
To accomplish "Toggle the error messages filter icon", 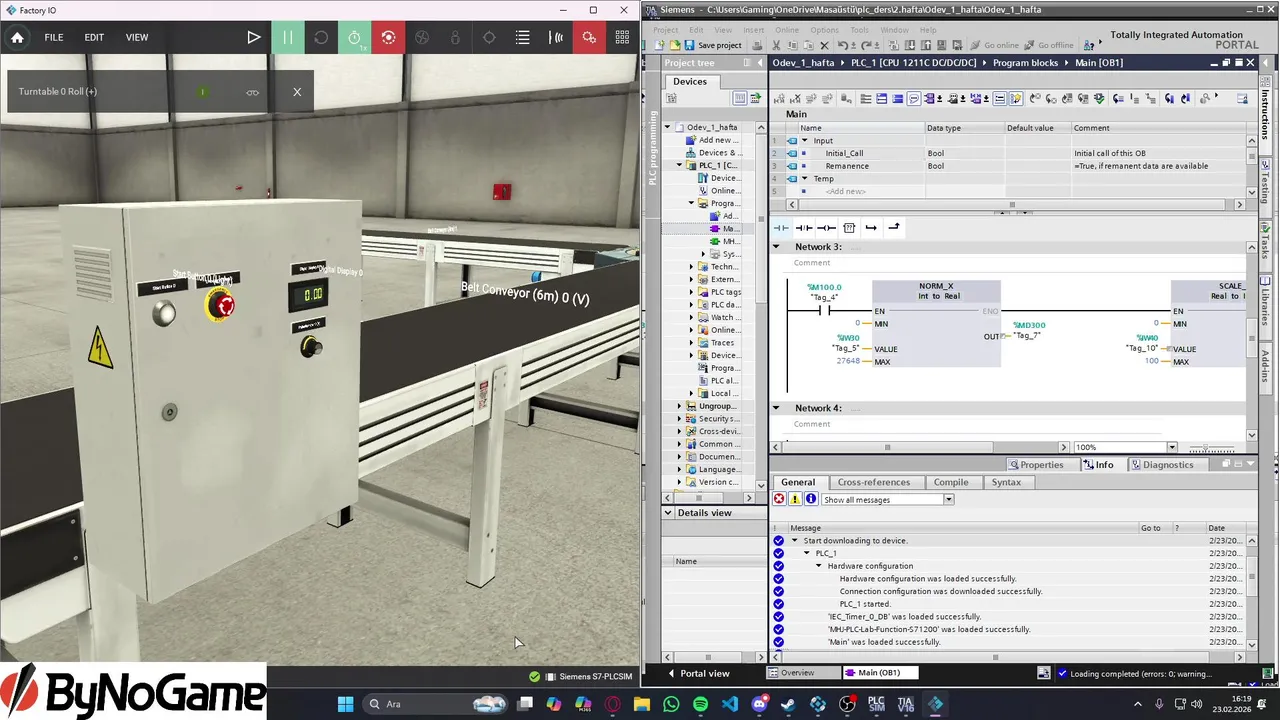I will coord(779,499).
